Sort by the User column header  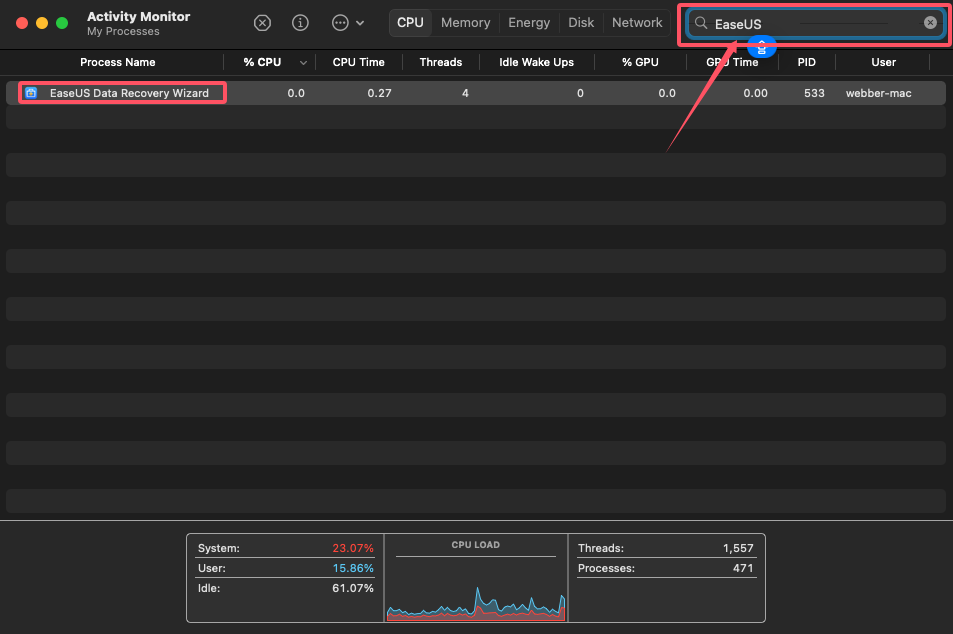point(883,62)
